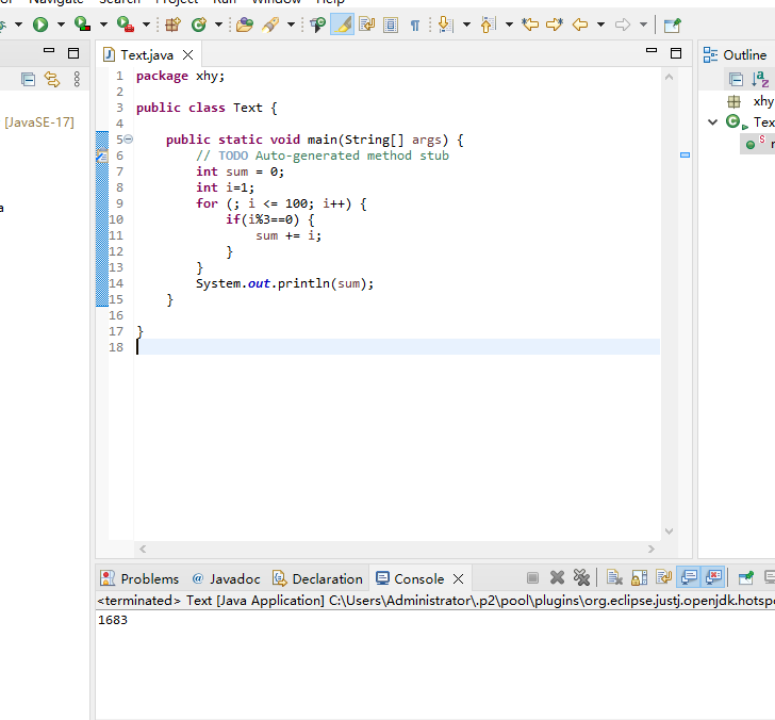Click editor horizontal scrollbar right arrow
Image resolution: width=775 pixels, height=720 pixels.
[651, 549]
